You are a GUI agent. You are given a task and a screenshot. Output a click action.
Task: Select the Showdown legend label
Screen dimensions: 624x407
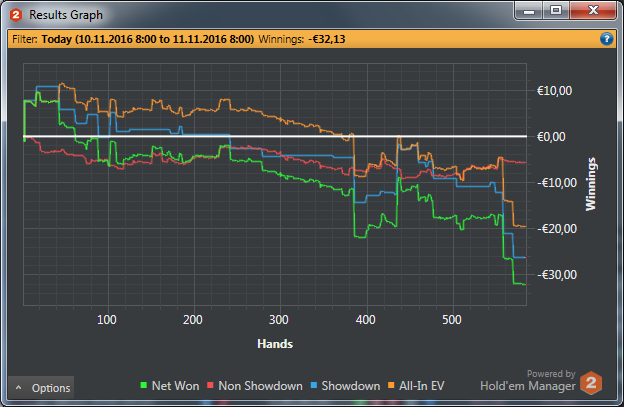pos(351,386)
